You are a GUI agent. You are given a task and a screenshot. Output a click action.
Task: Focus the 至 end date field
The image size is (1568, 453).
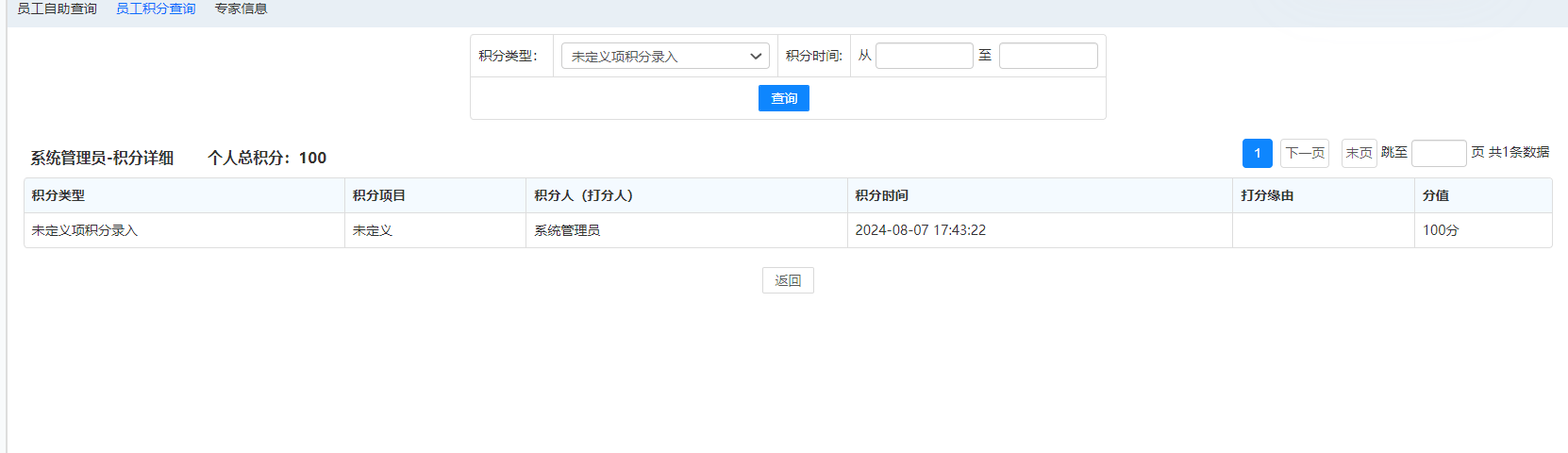click(x=1047, y=56)
